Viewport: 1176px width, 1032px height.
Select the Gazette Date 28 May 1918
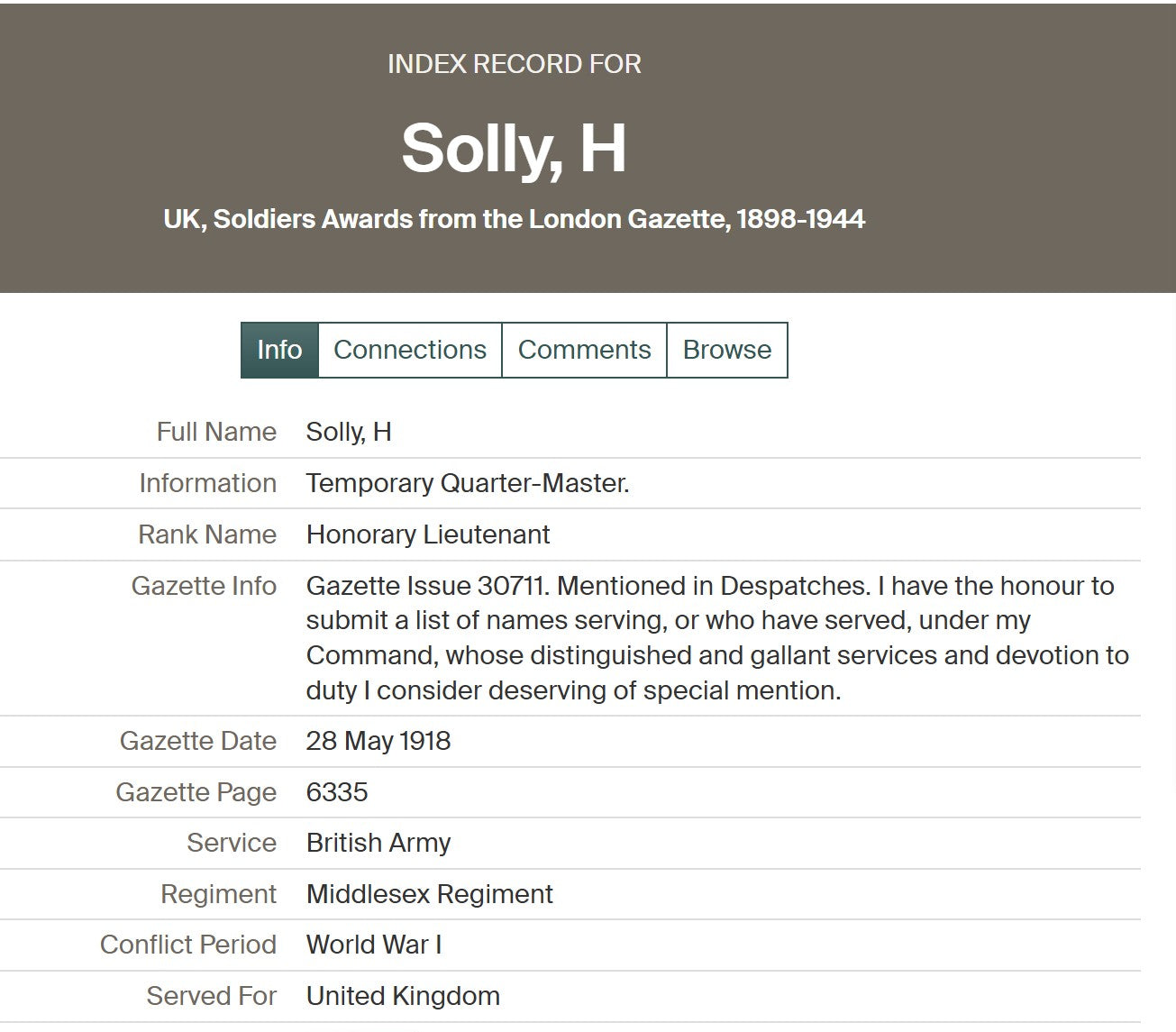coord(379,741)
